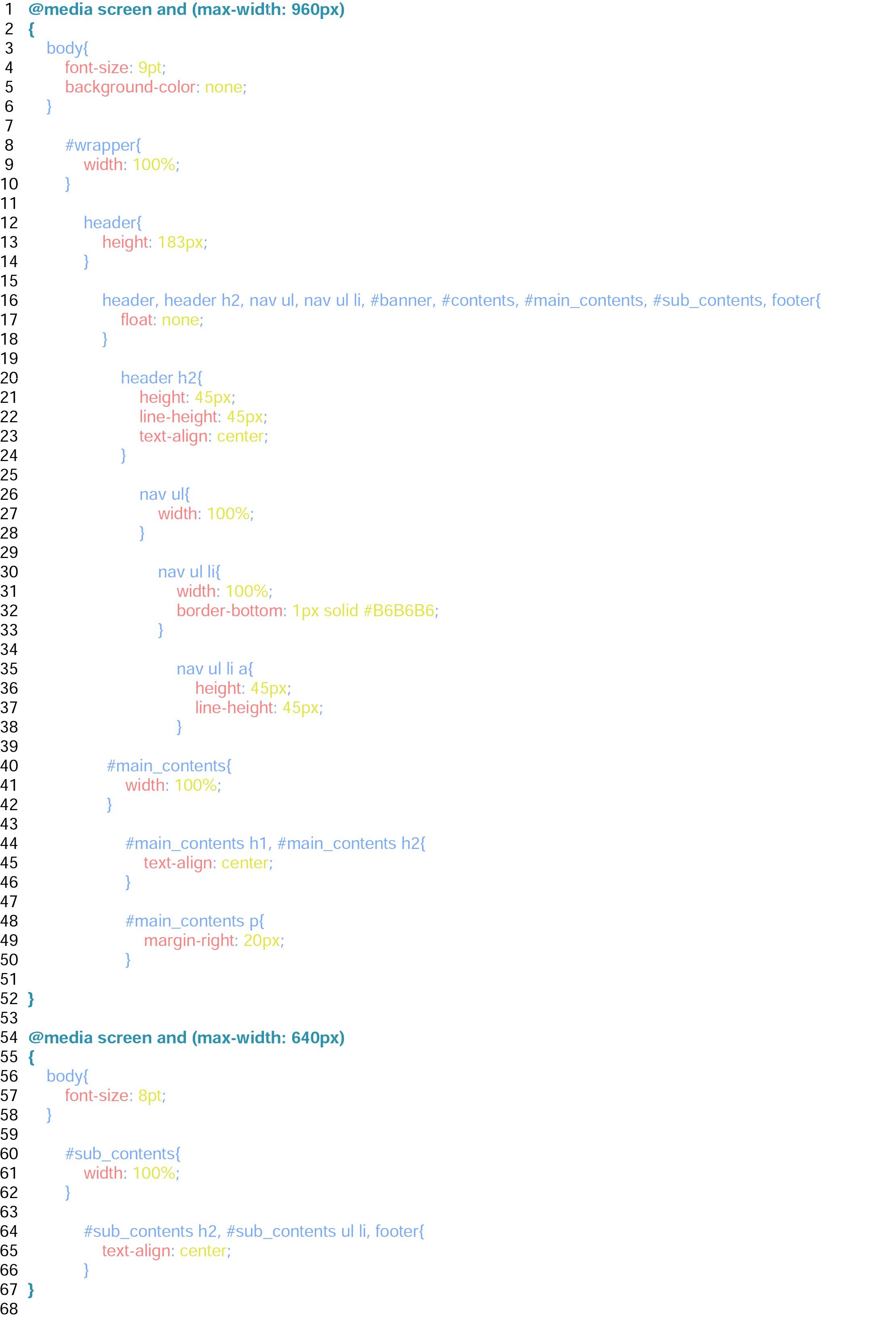The width and height of the screenshot is (896, 1329).
Task: Click "text-align: center;" on line 23
Action: coord(203,436)
